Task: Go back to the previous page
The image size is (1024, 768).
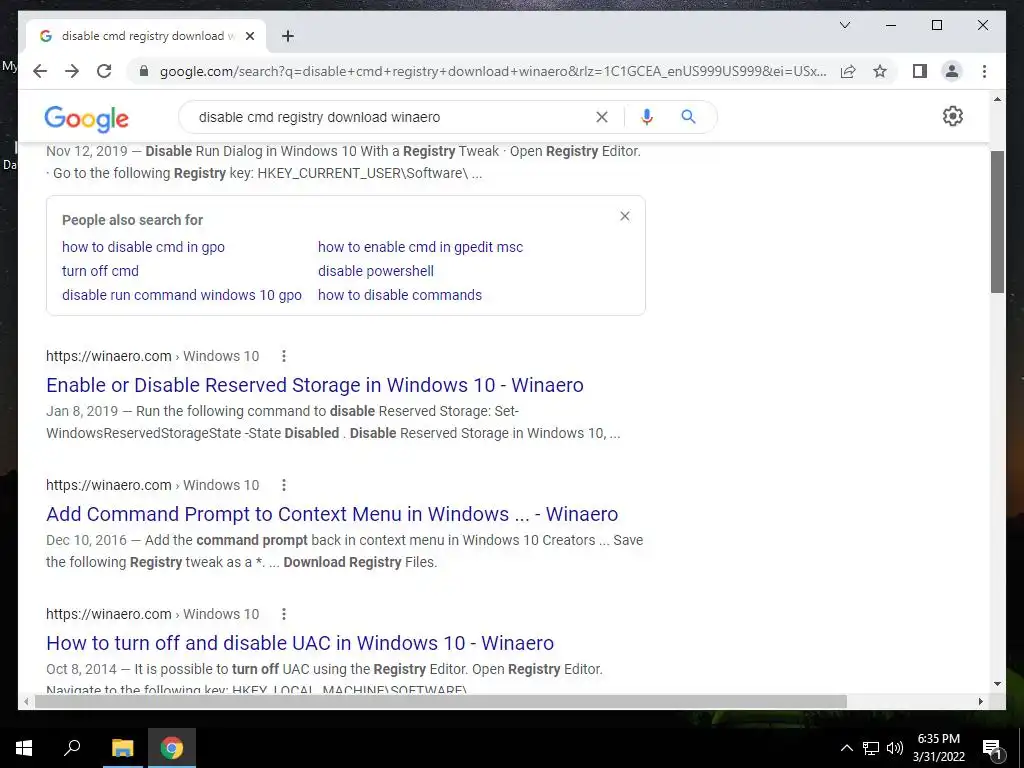Action: coord(40,71)
